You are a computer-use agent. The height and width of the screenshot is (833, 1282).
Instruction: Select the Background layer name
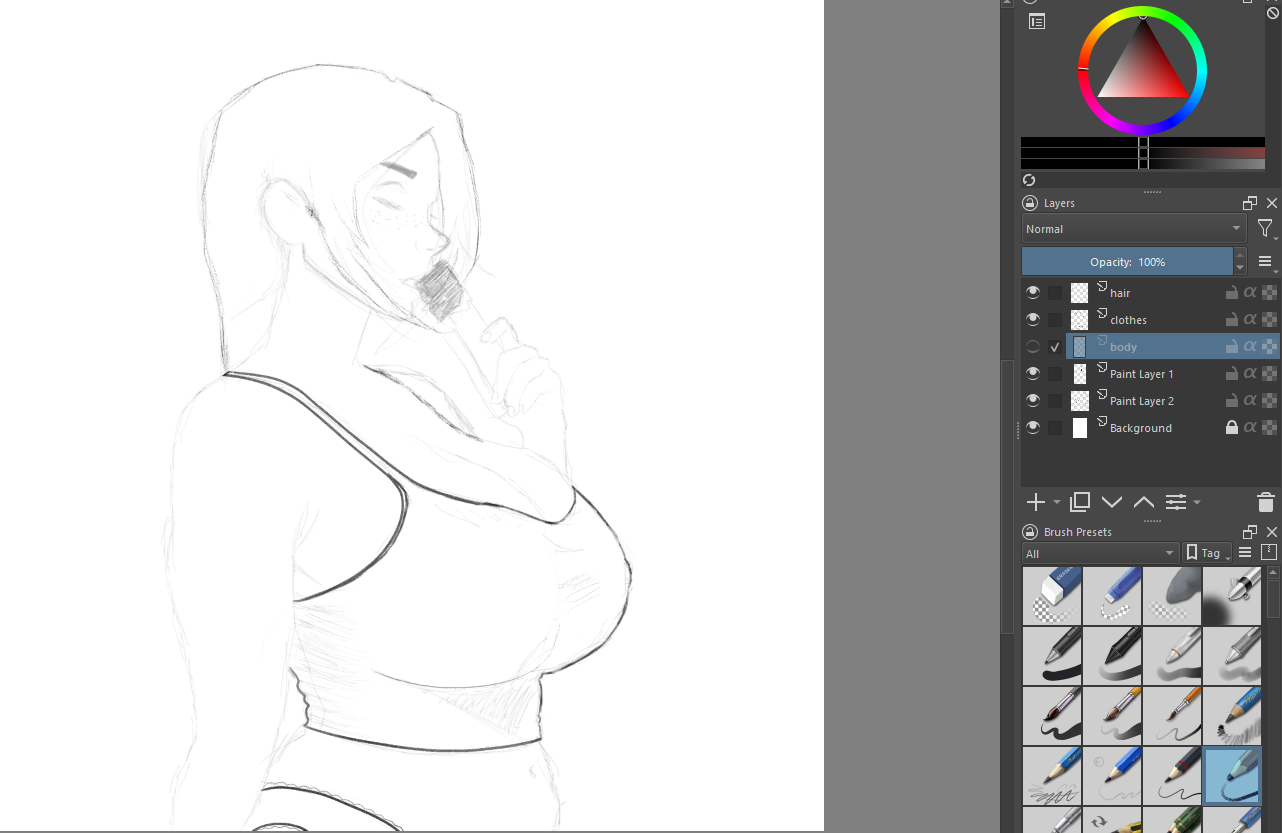point(1141,428)
